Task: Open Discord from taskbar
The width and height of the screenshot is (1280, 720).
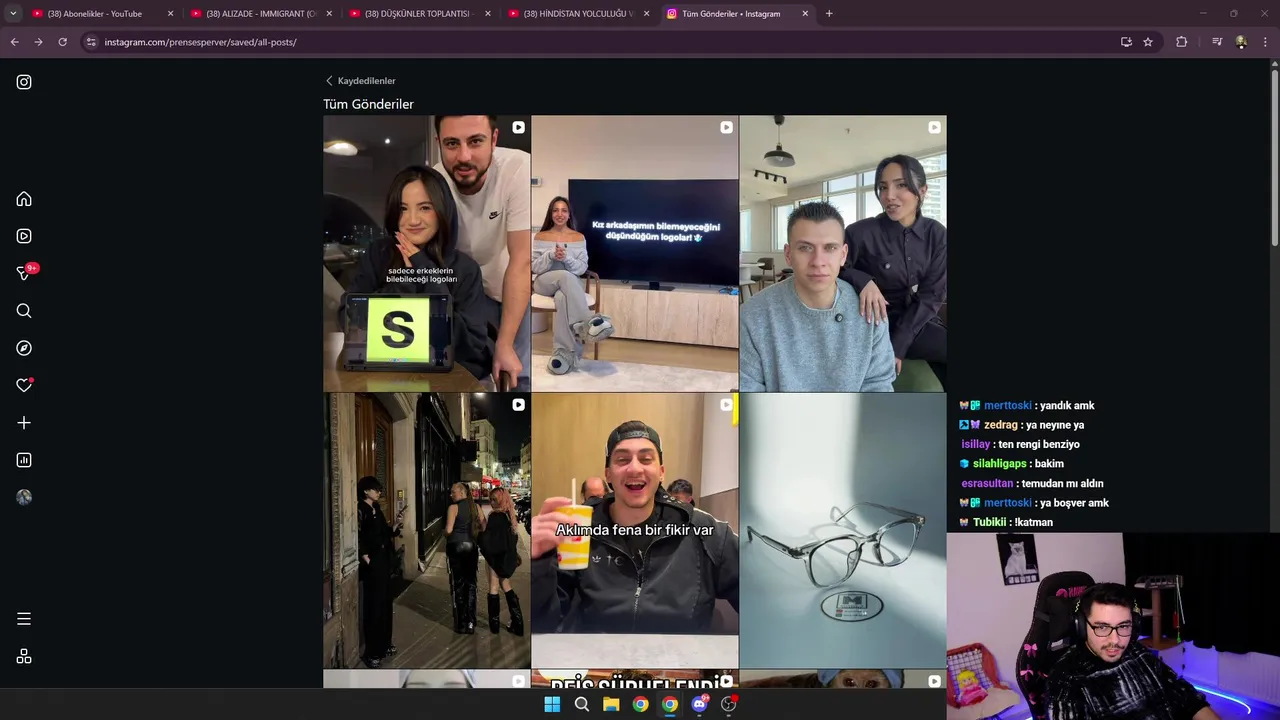Action: point(700,704)
